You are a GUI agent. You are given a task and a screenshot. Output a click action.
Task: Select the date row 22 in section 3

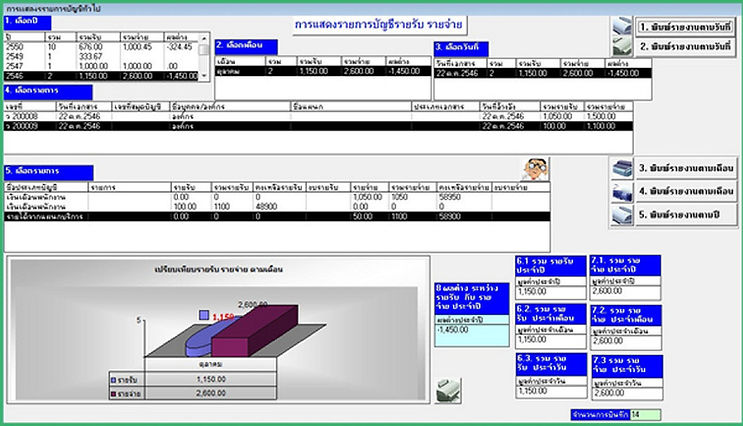[x=543, y=73]
